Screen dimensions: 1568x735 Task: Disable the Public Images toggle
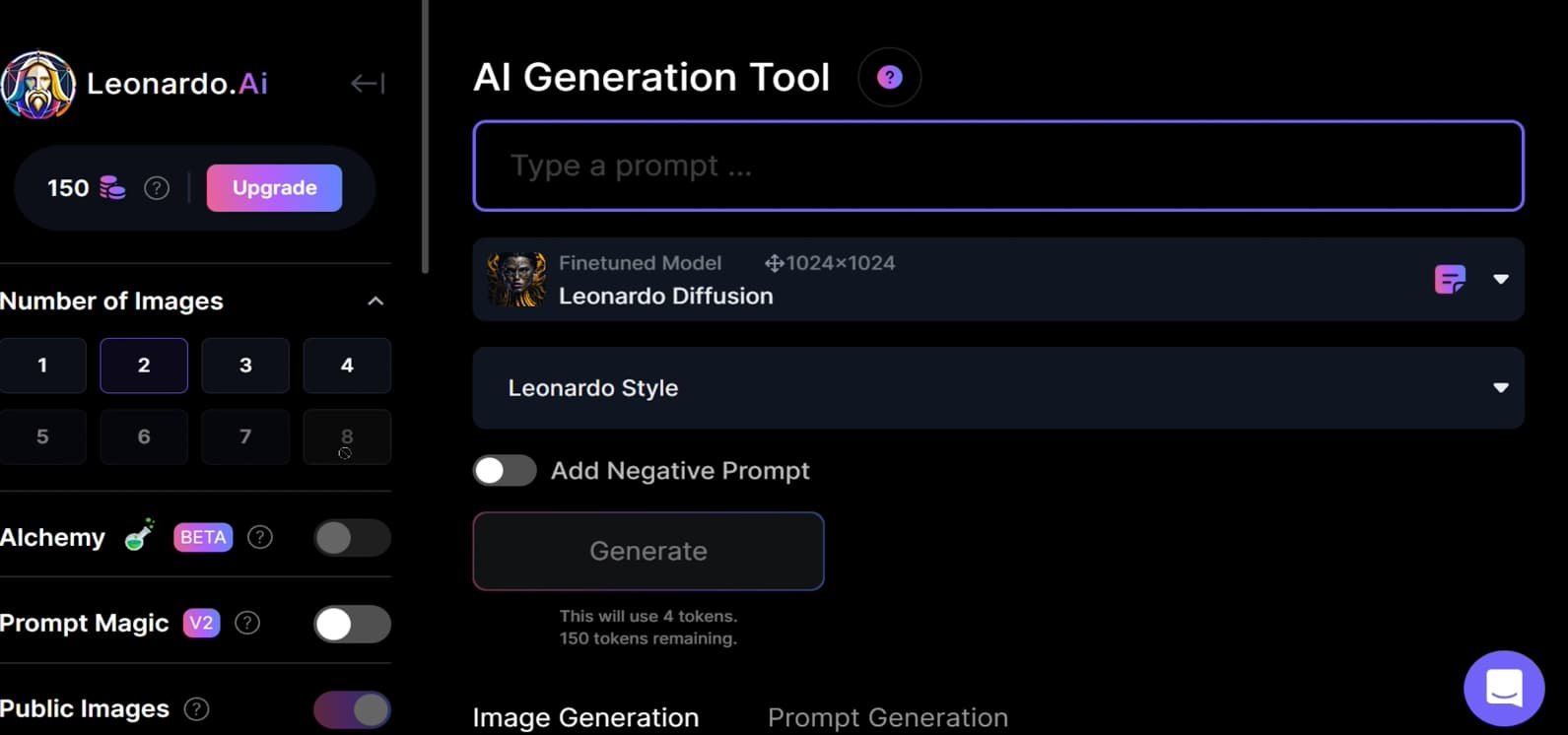pyautogui.click(x=352, y=709)
